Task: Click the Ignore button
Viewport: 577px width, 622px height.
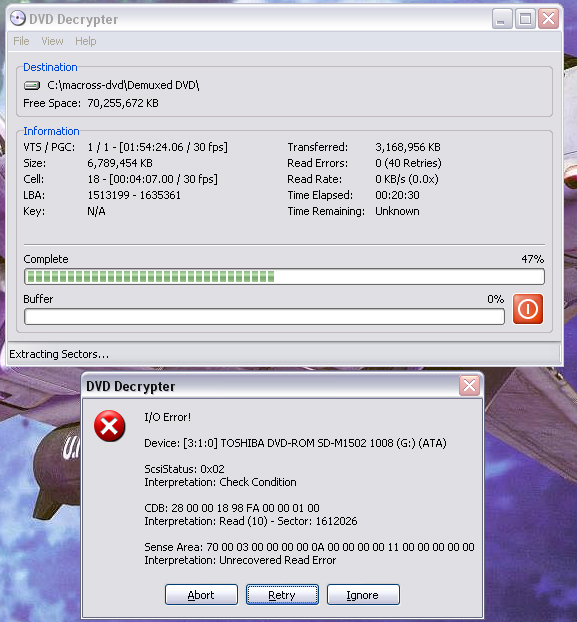Action: coord(363,595)
